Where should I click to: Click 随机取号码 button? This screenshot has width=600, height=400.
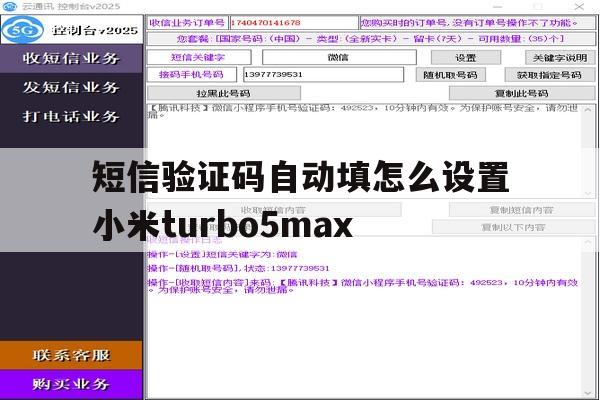[x=451, y=75]
